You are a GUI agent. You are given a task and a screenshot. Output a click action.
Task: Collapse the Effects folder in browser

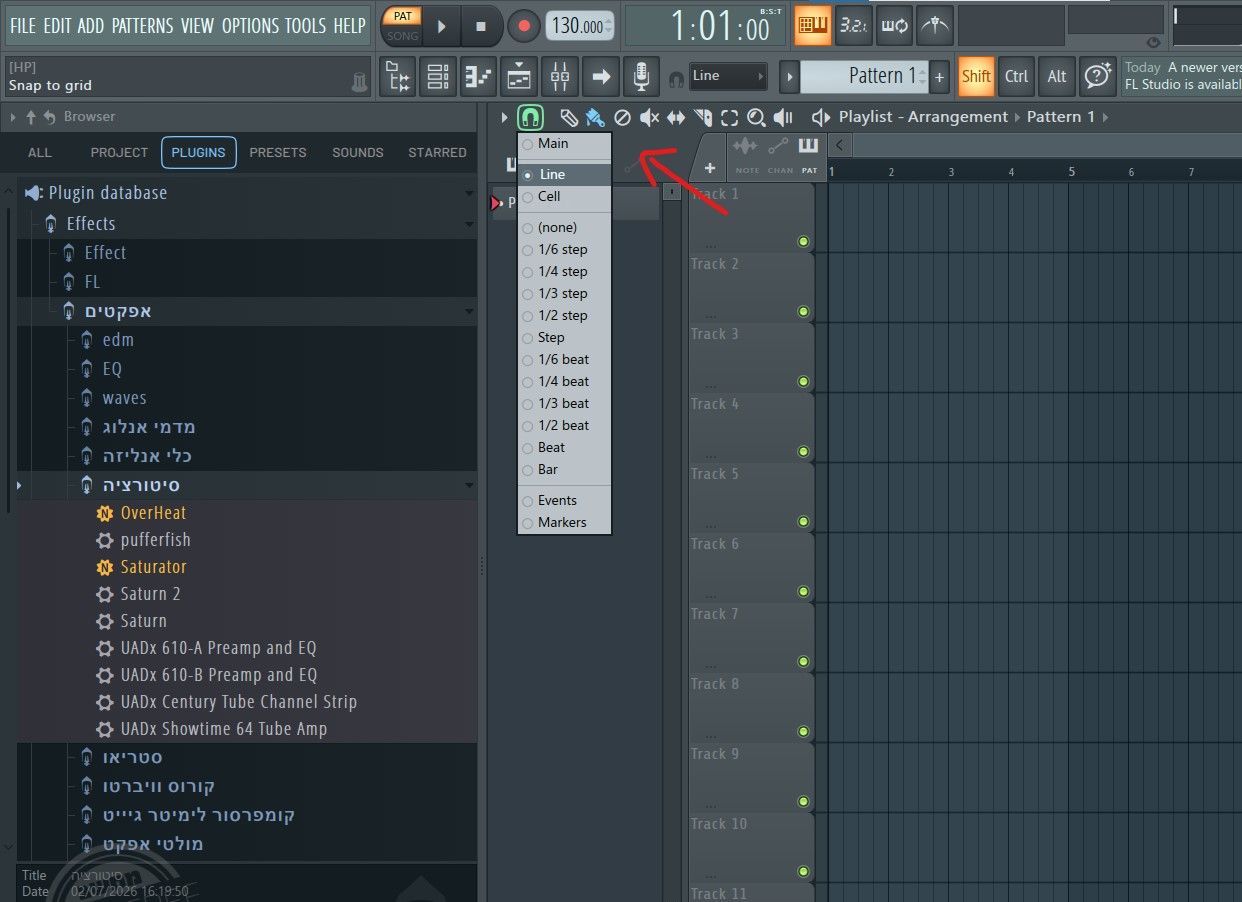pyautogui.click(x=469, y=224)
